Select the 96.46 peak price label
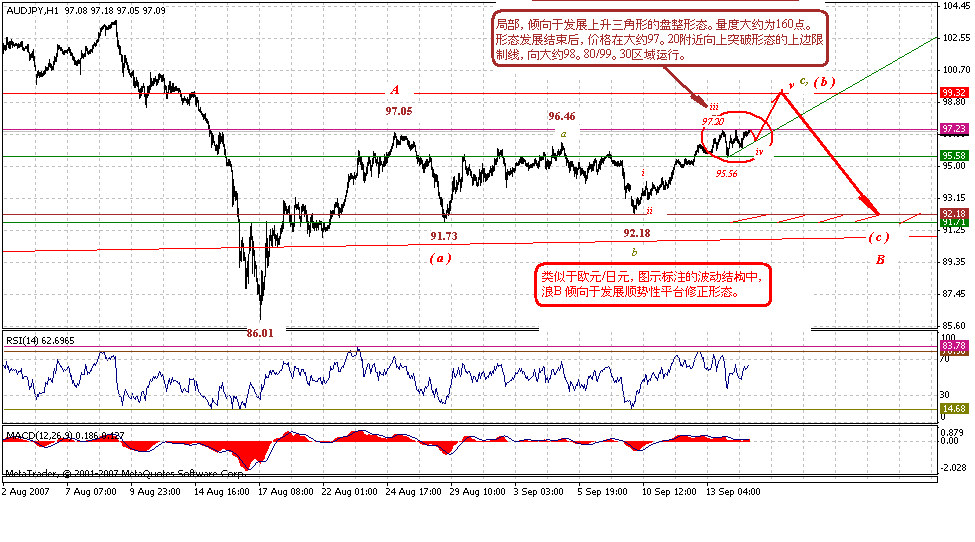The height and width of the screenshot is (542, 975). click(x=561, y=116)
